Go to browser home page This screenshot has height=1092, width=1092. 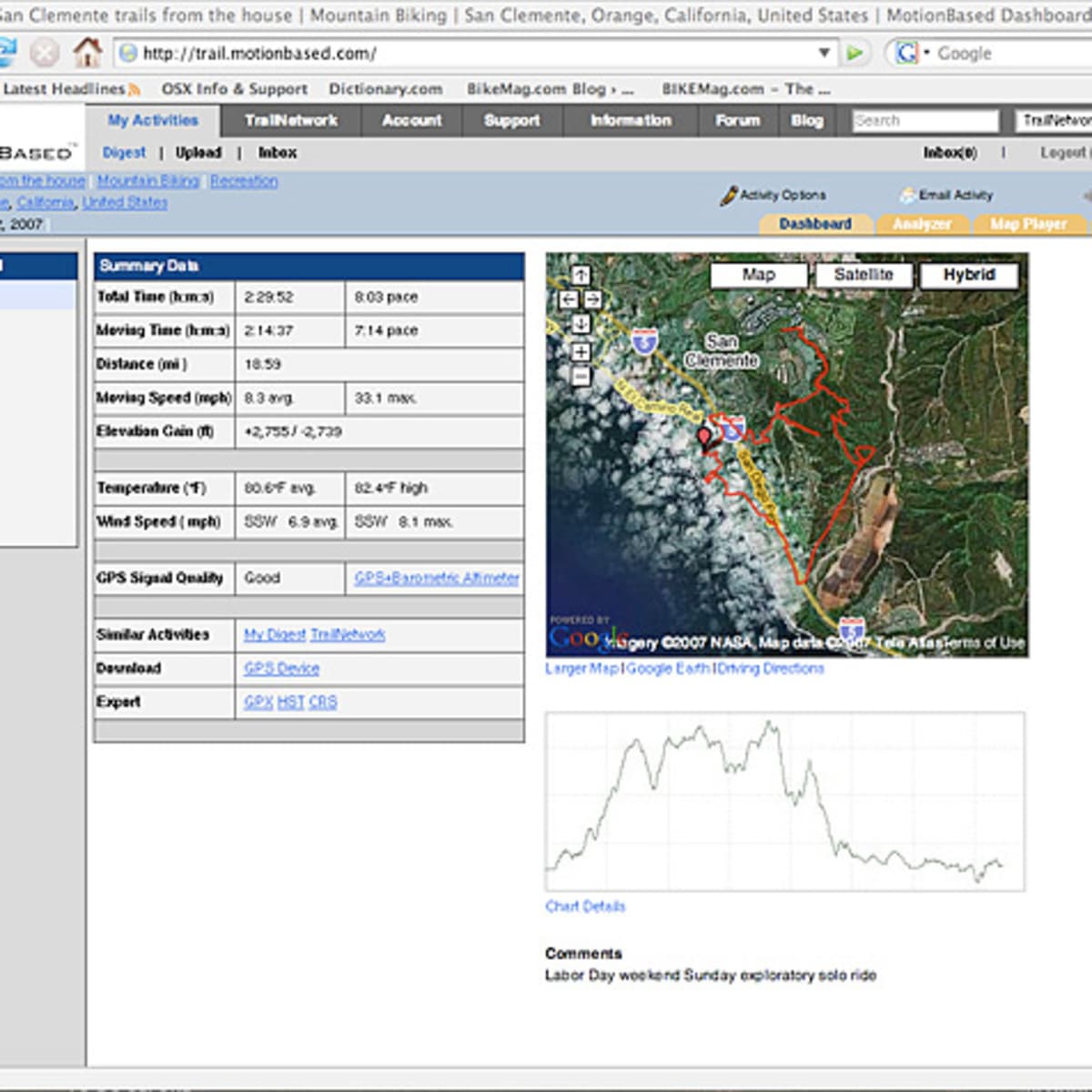pos(87,52)
